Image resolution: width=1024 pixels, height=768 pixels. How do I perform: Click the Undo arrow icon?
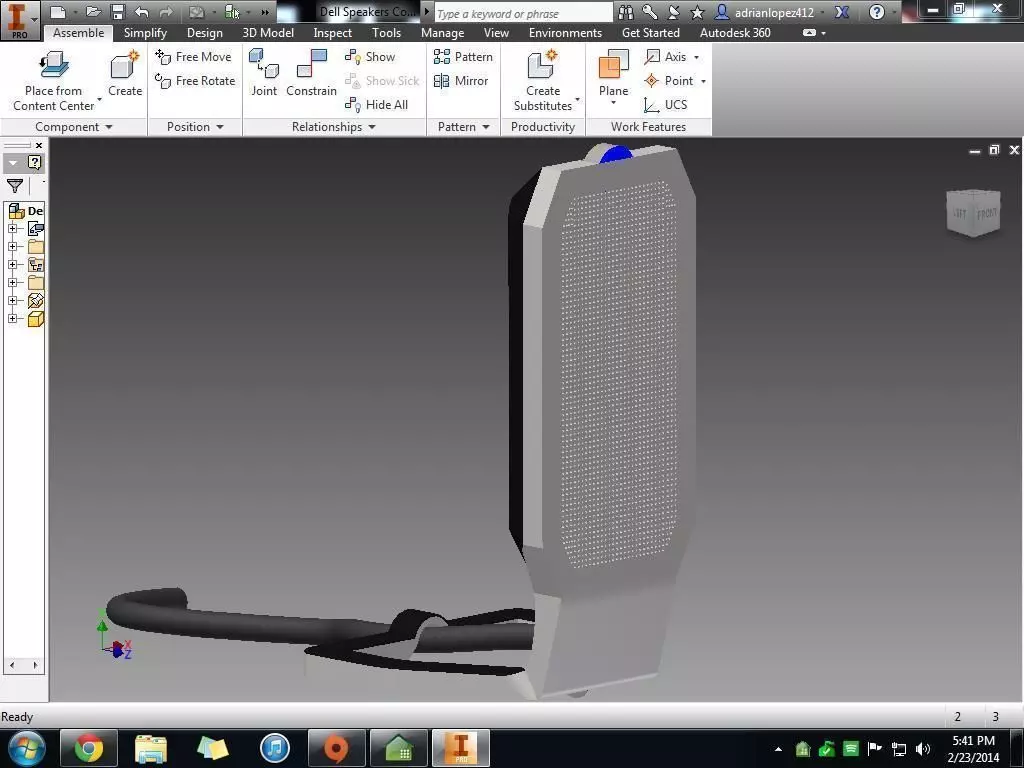(x=142, y=12)
